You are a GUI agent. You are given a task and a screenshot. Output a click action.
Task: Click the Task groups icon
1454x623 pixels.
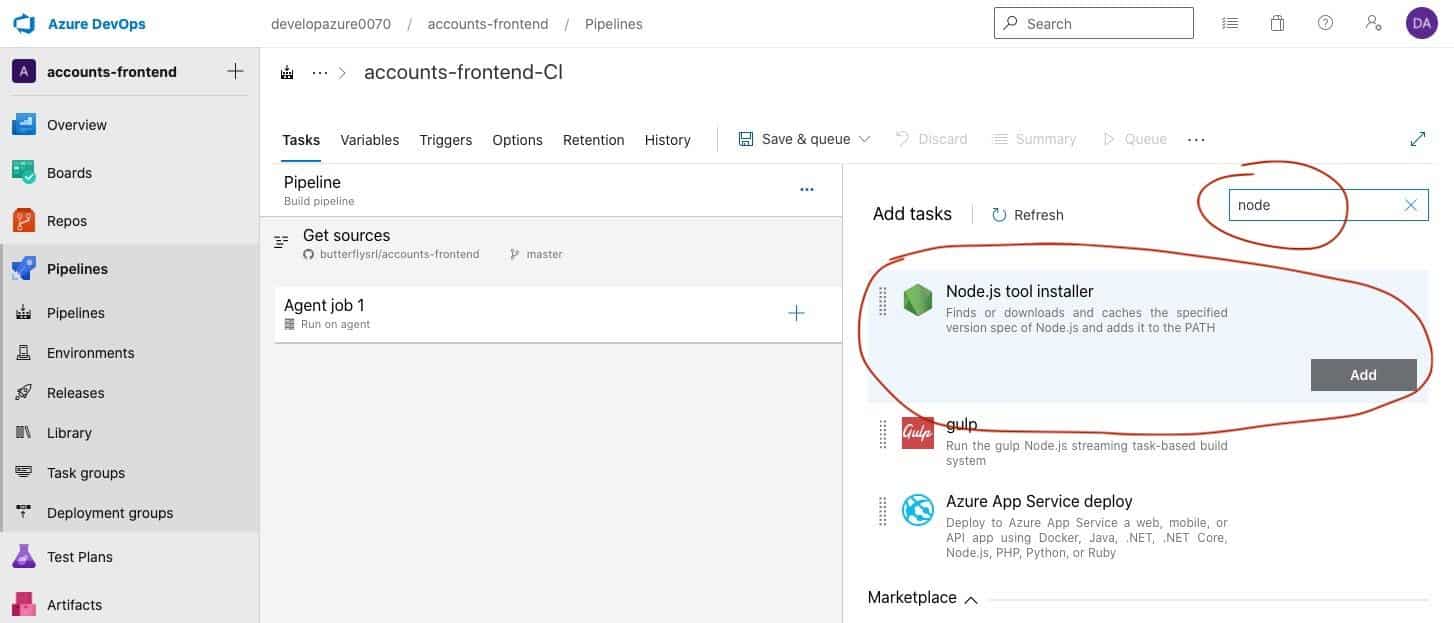pyautogui.click(x=24, y=473)
